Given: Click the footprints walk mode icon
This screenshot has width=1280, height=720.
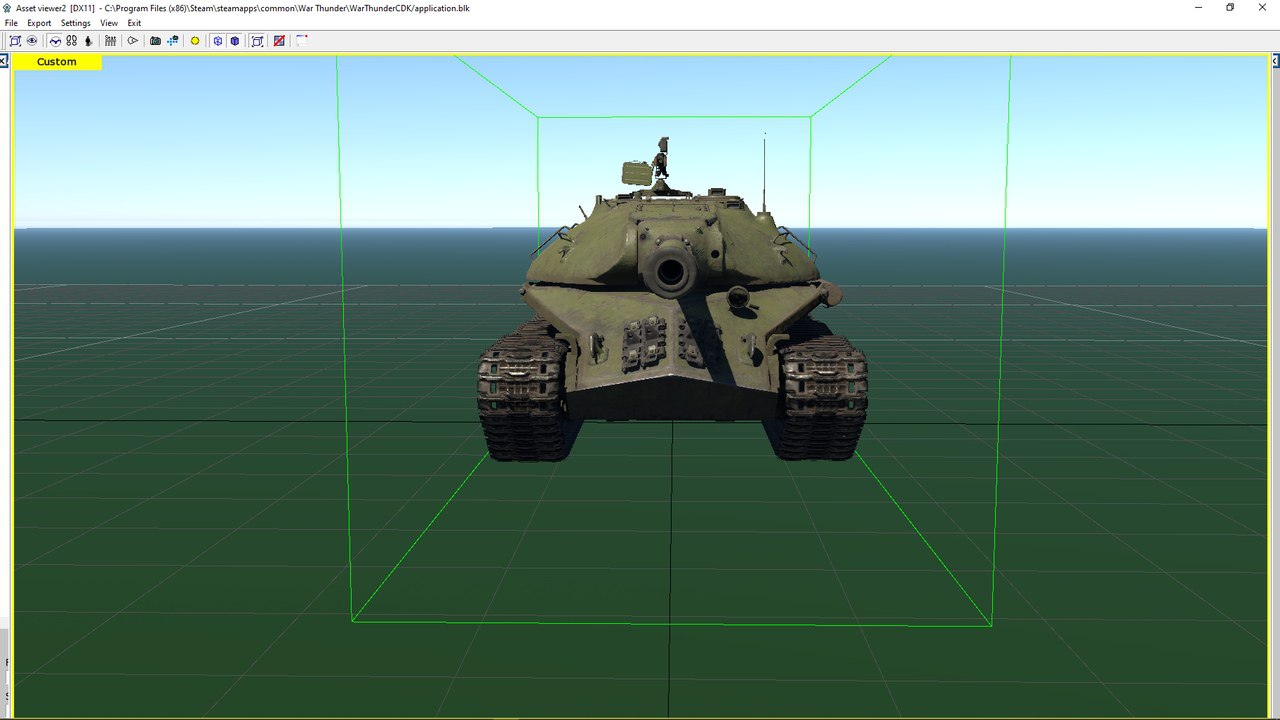Looking at the screenshot, I should coord(71,41).
